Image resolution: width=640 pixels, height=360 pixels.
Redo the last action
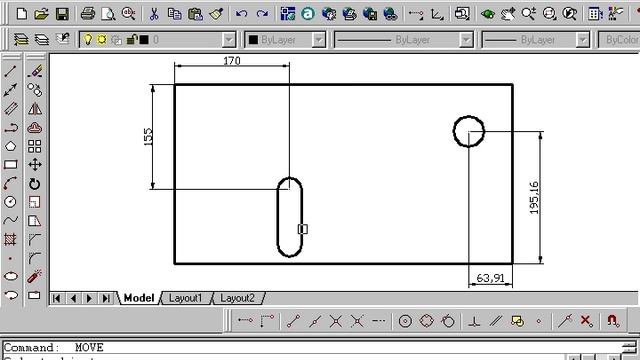(262, 14)
